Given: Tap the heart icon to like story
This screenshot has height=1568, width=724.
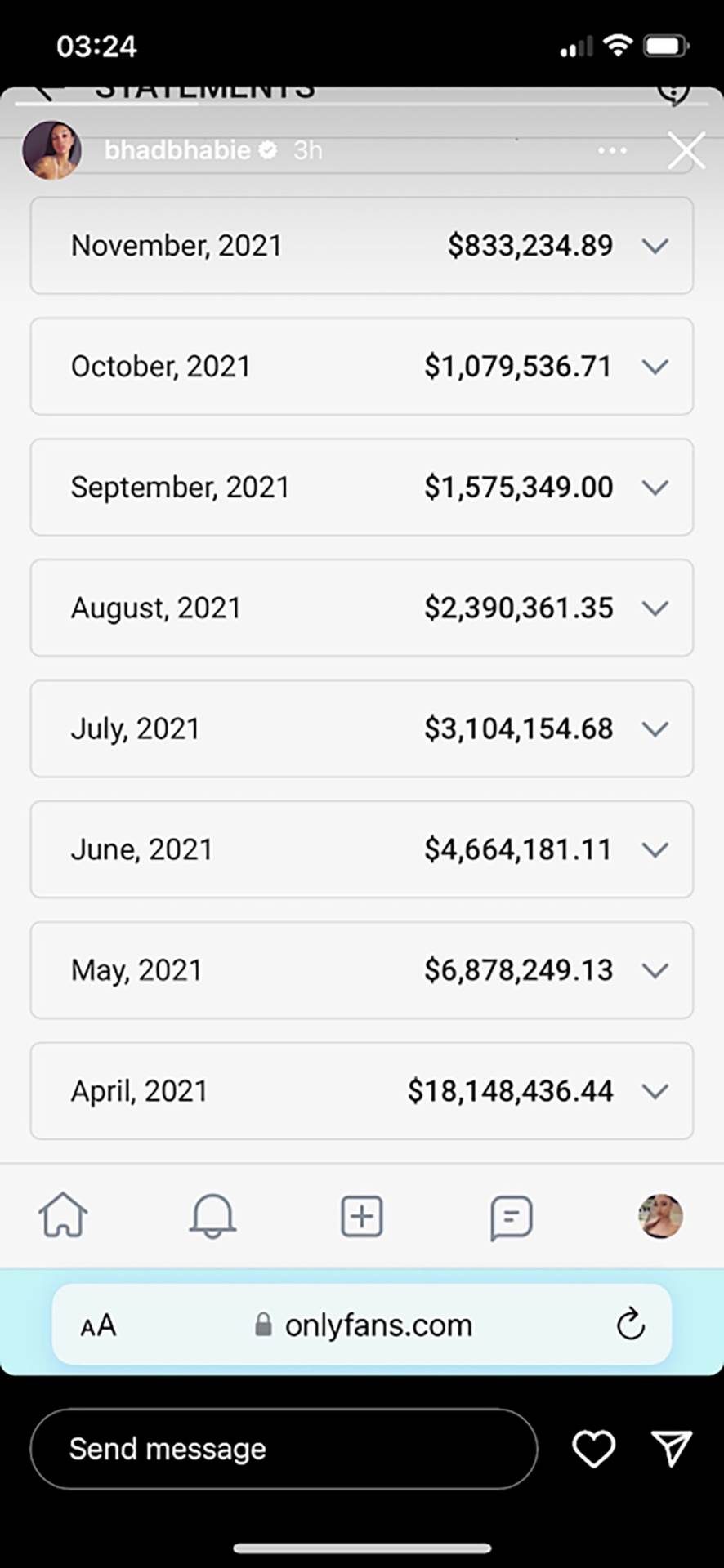Looking at the screenshot, I should (x=593, y=1449).
